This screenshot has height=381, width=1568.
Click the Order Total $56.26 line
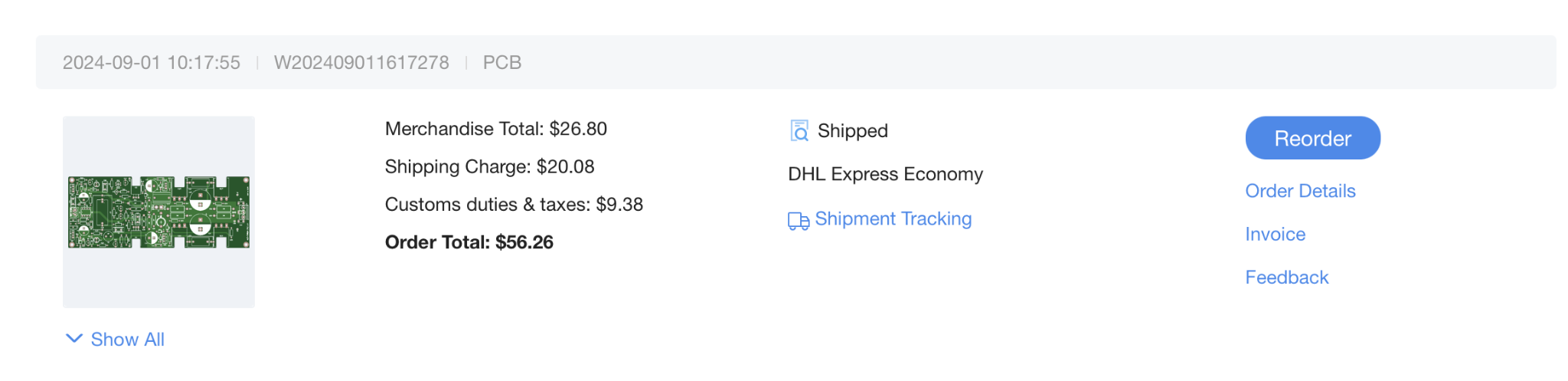pos(469,242)
